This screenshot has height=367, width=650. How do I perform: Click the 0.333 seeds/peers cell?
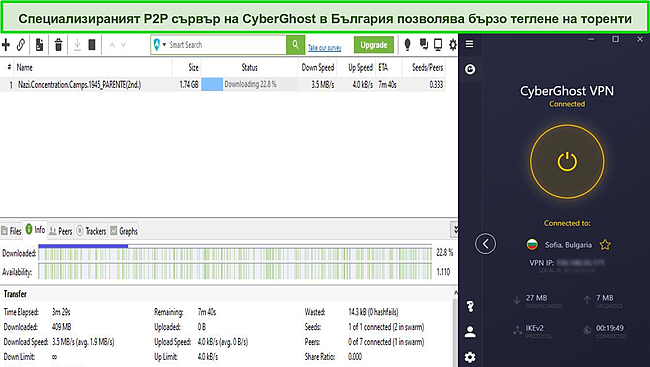pos(436,85)
